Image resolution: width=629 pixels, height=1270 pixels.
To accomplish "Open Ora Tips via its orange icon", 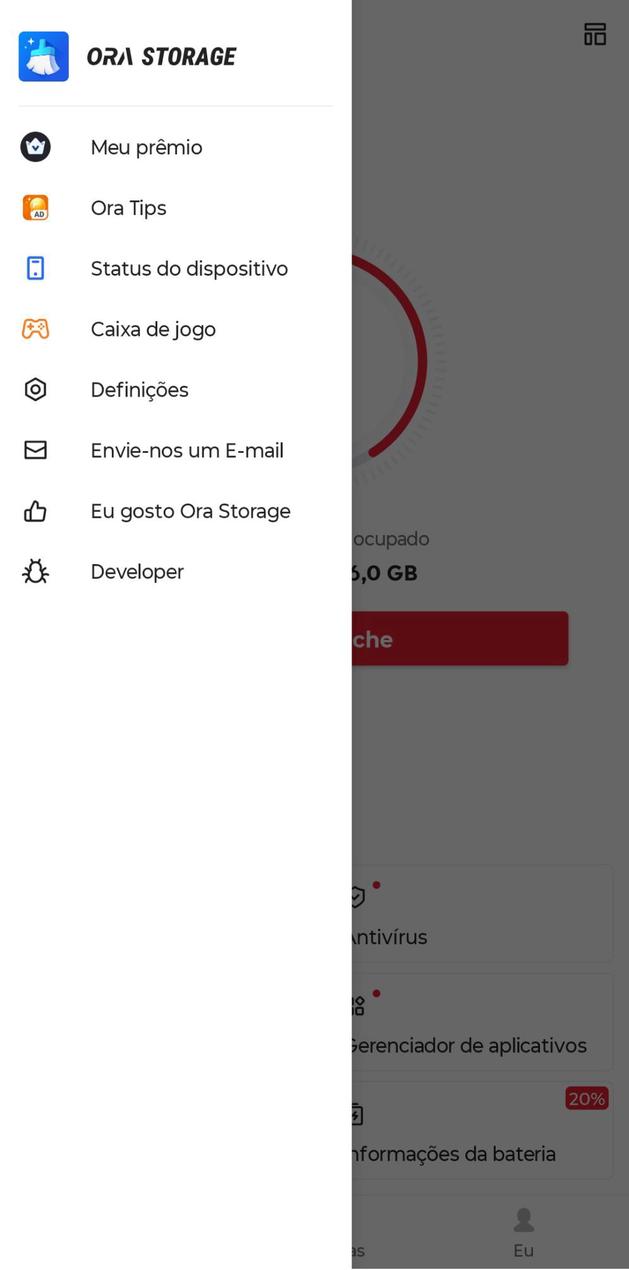I will point(35,207).
